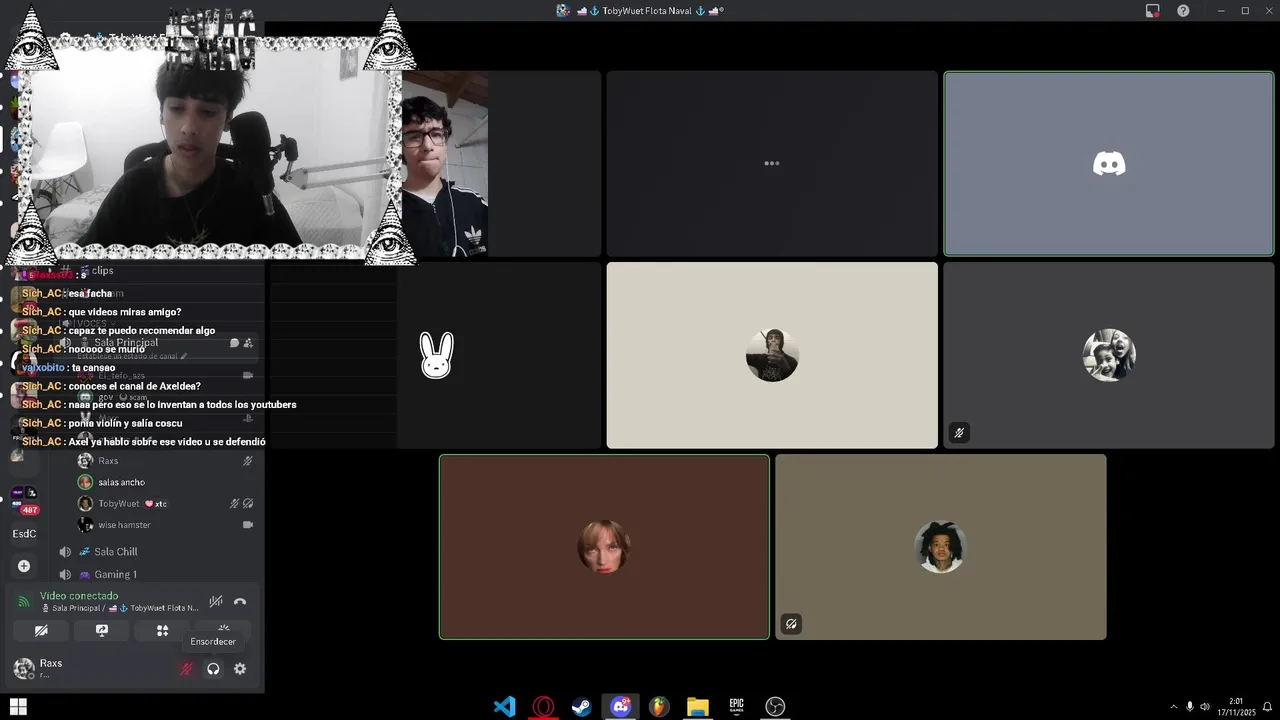Image resolution: width=1280 pixels, height=720 pixels.
Task: Open the taskbar clock showing 2:01
Action: [1236, 707]
